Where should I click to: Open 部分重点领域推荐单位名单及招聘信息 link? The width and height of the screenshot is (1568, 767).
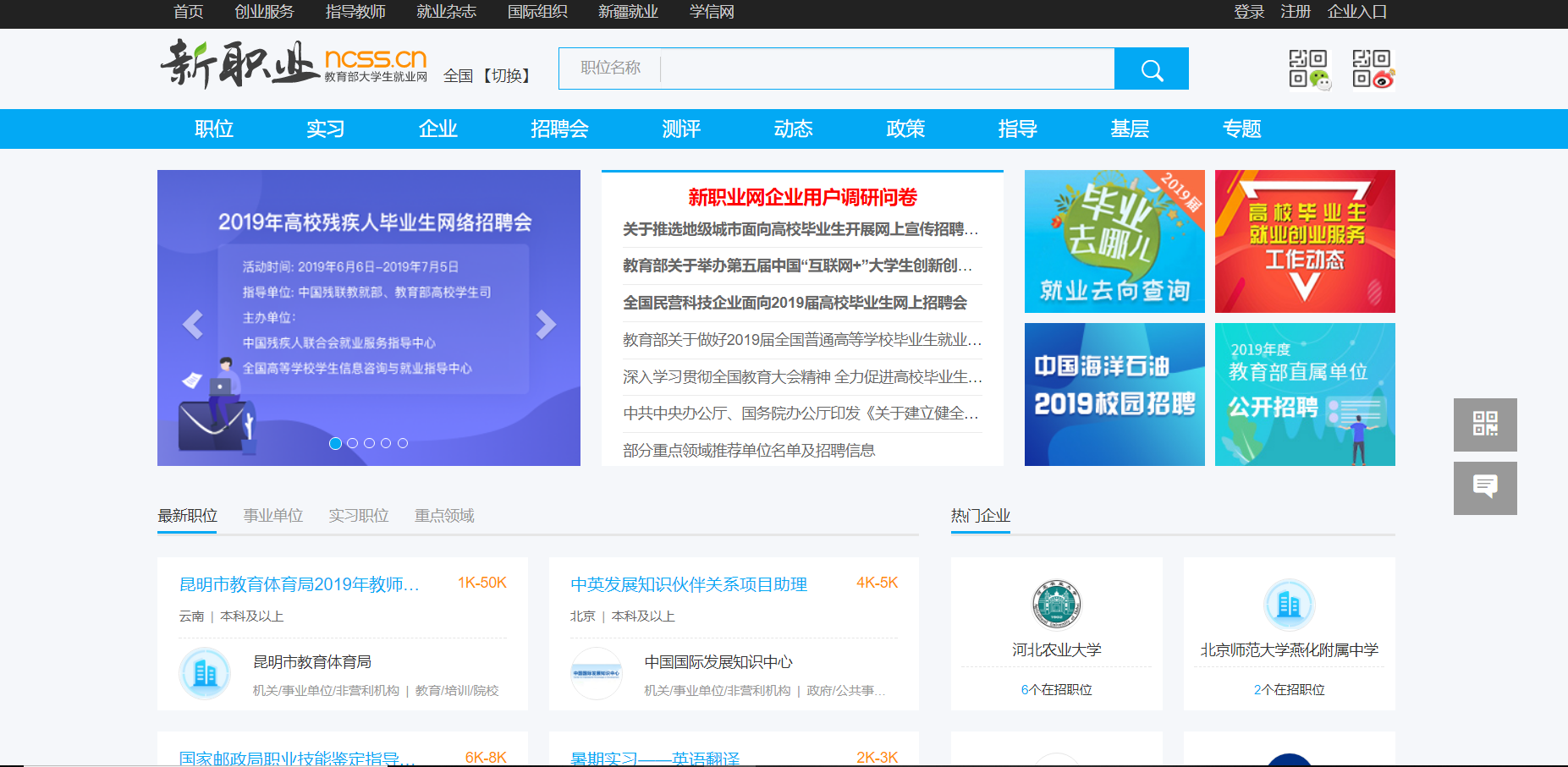tap(749, 450)
